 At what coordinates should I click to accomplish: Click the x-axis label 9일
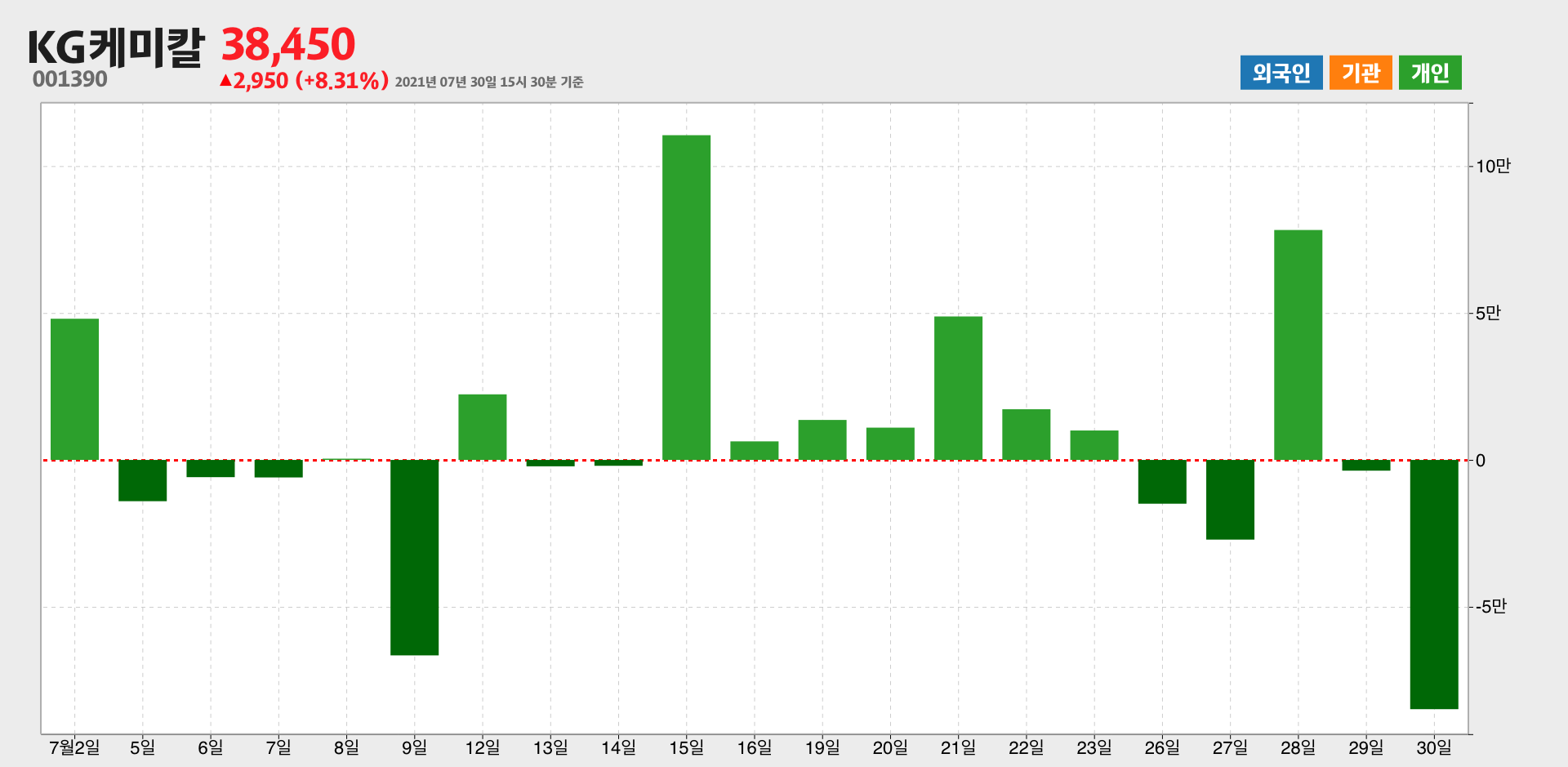coord(414,747)
